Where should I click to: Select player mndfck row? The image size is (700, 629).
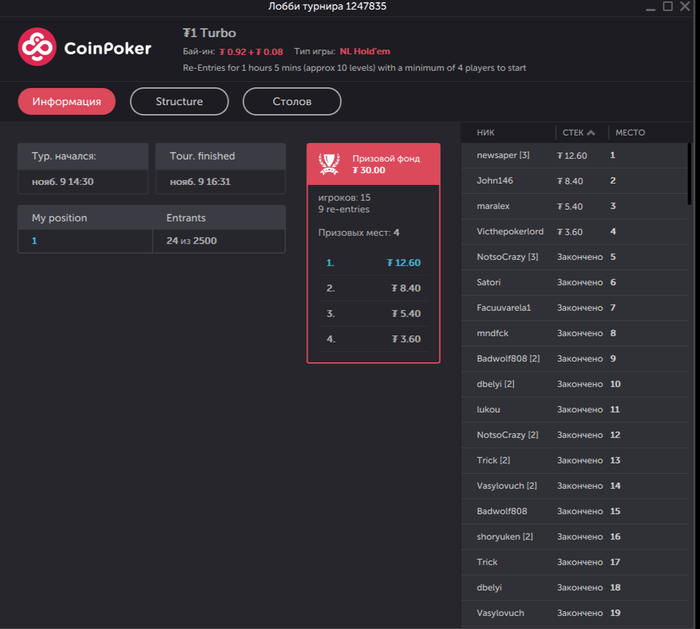[x=574, y=333]
